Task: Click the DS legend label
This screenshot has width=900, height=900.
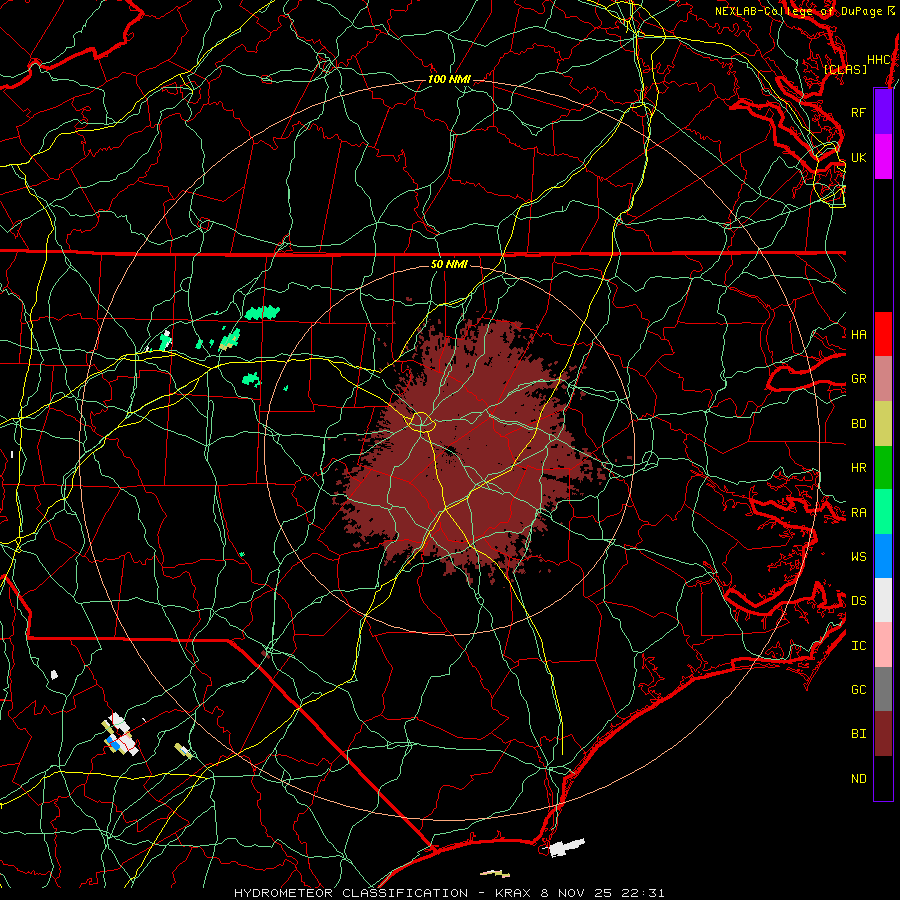Action: (x=858, y=601)
